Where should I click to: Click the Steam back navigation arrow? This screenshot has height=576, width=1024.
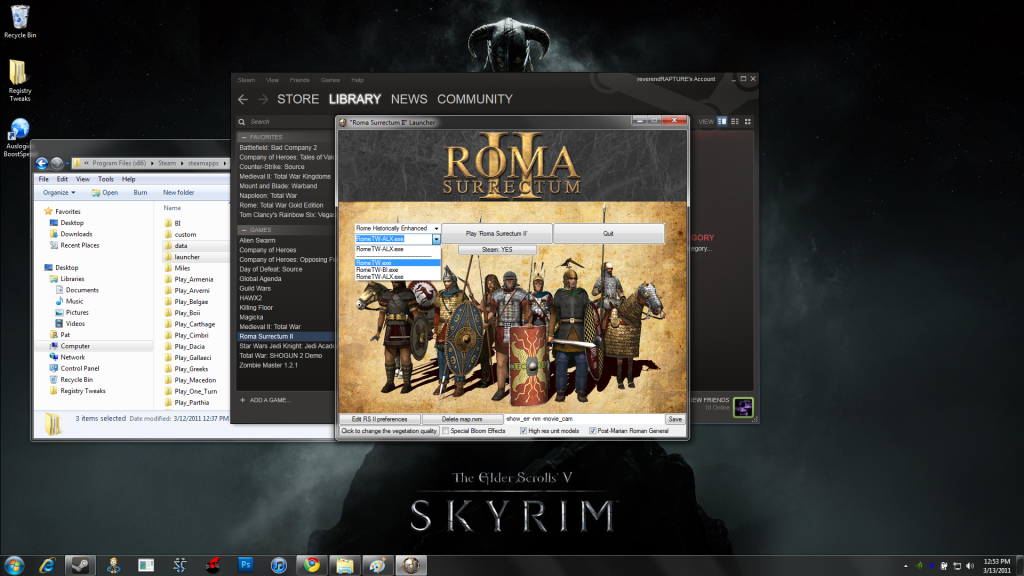[x=242, y=99]
